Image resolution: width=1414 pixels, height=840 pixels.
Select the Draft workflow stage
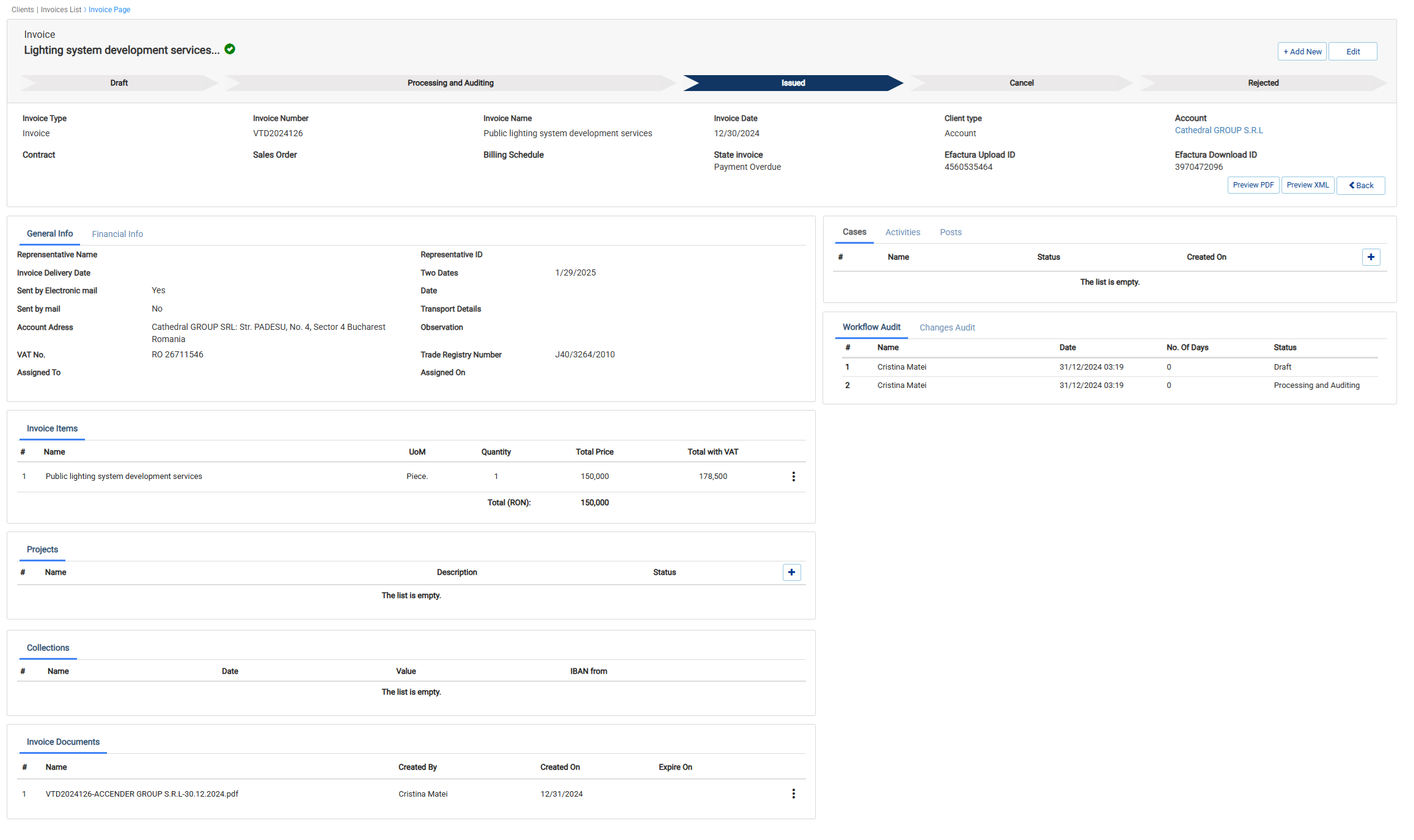(x=119, y=83)
